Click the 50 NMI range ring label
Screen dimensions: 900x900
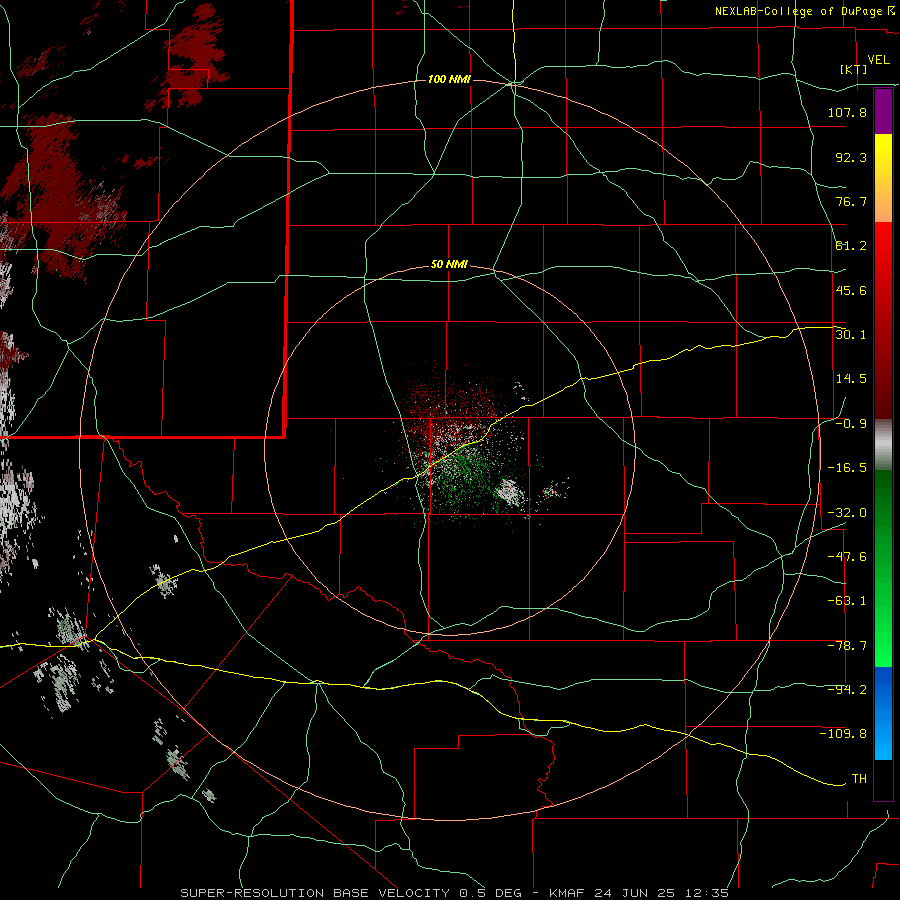(449, 265)
